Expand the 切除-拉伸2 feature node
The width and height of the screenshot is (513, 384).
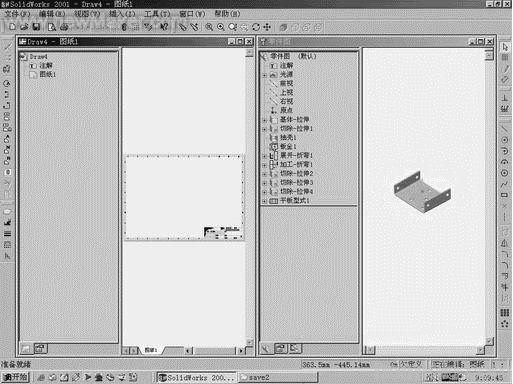[265, 174]
